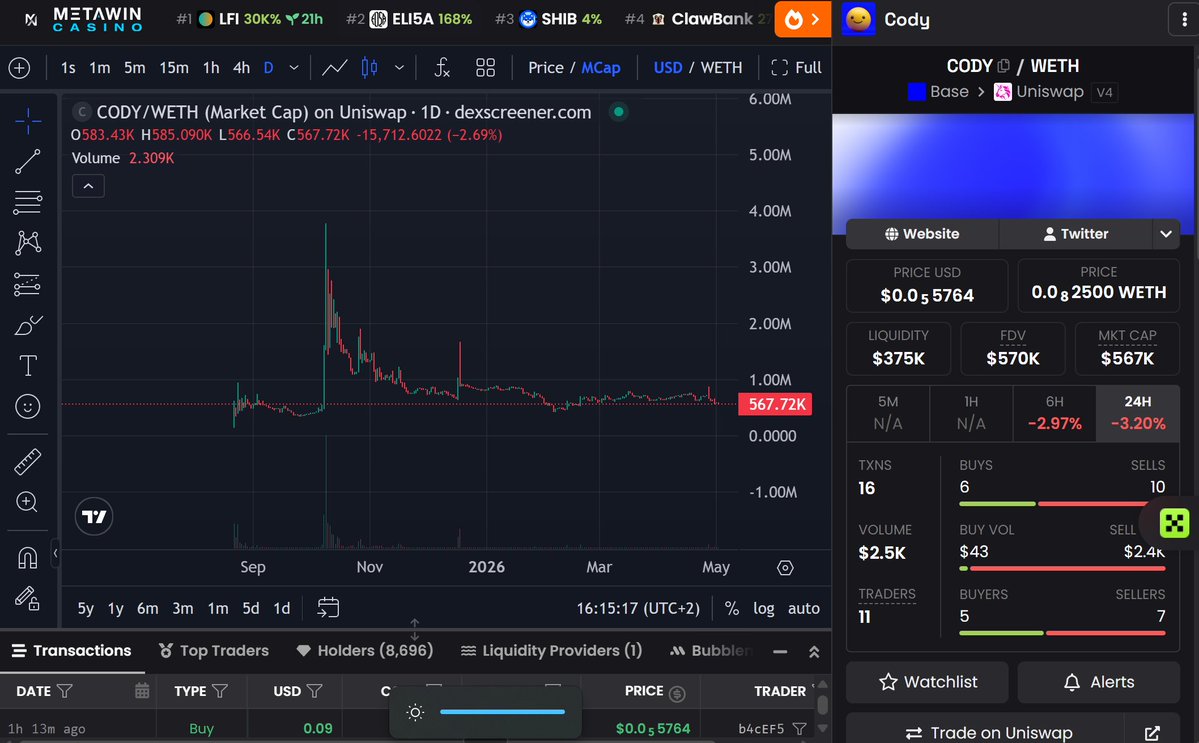Image resolution: width=1199 pixels, height=743 pixels.
Task: Open the indicators fx menu
Action: pos(442,68)
